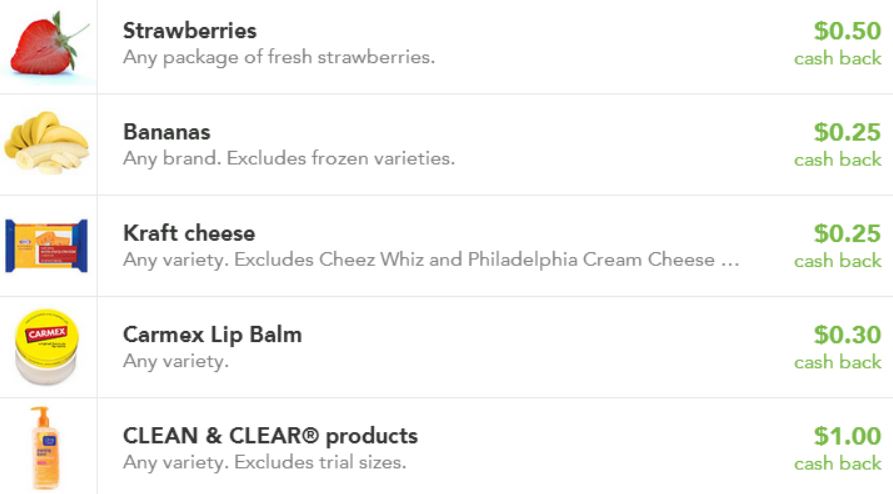
Task: Select the $1.00 cash back amount
Action: (847, 436)
